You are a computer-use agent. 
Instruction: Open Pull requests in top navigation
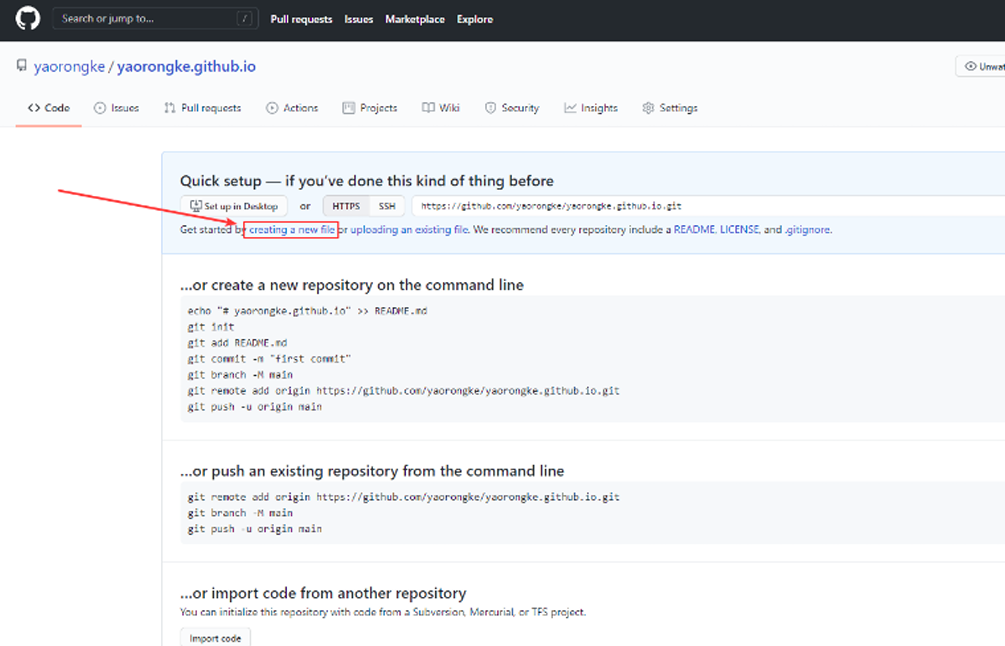pos(301,19)
